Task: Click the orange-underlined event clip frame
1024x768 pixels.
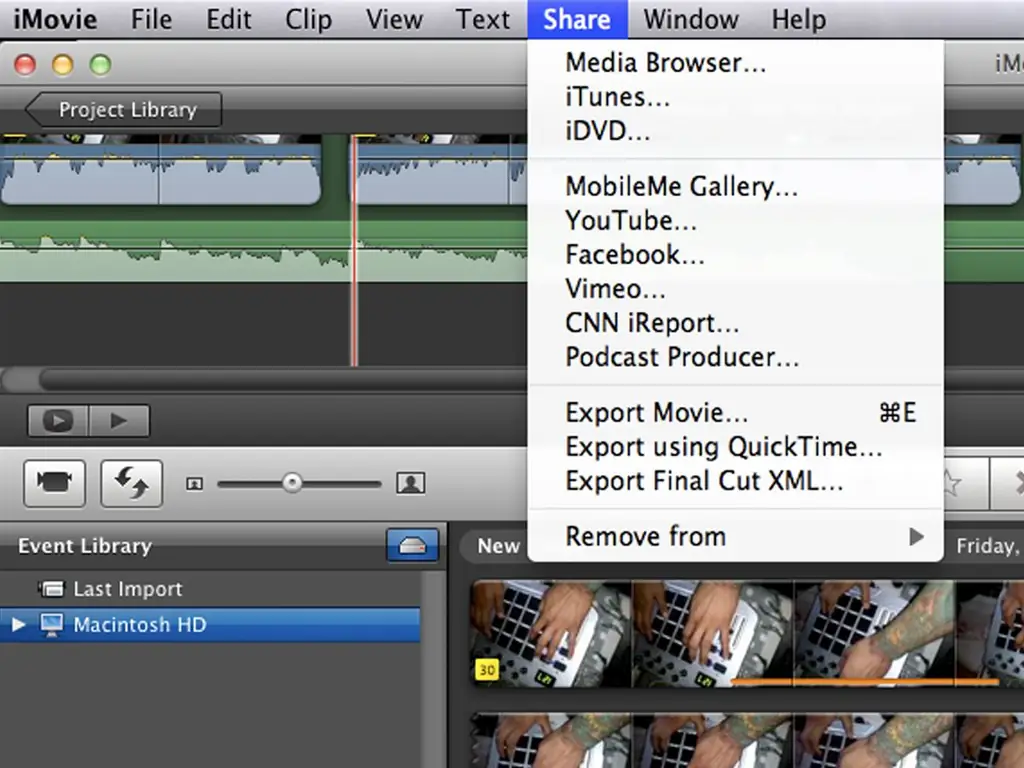Action: coord(874,633)
